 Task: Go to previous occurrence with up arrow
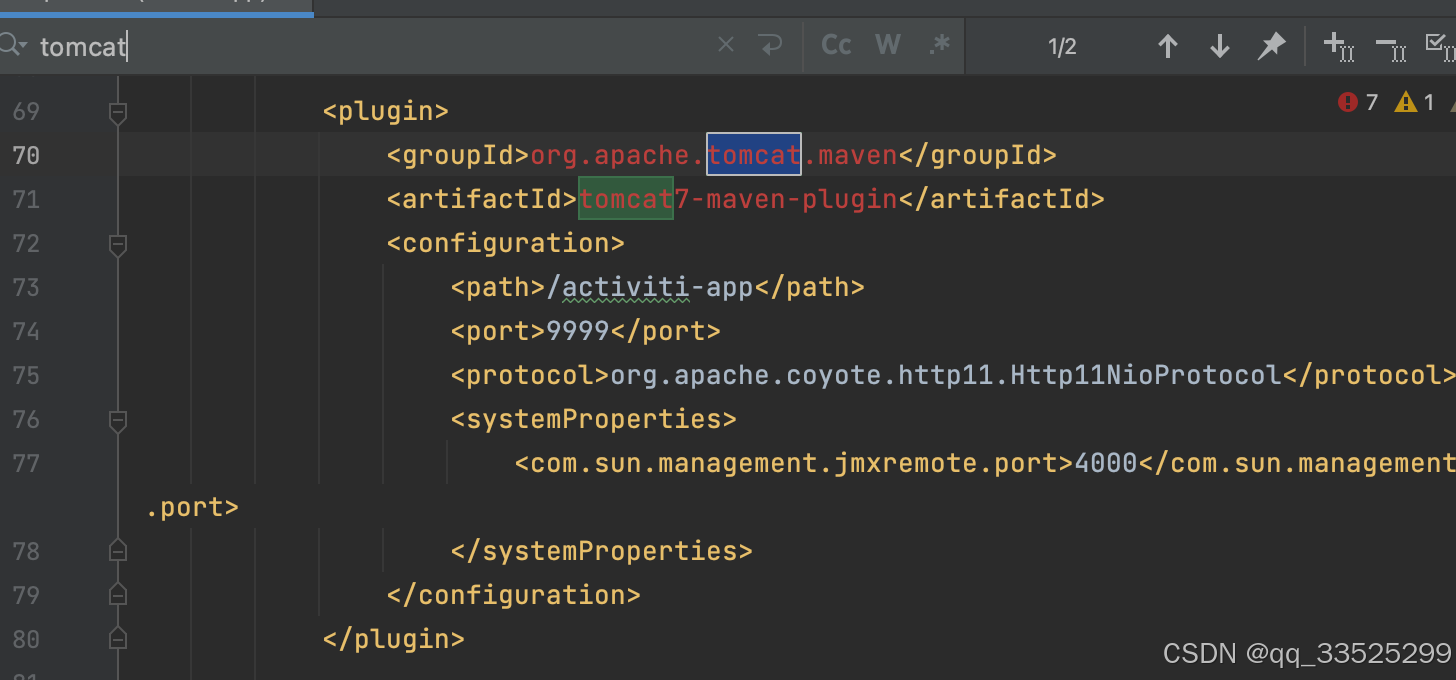[1167, 46]
